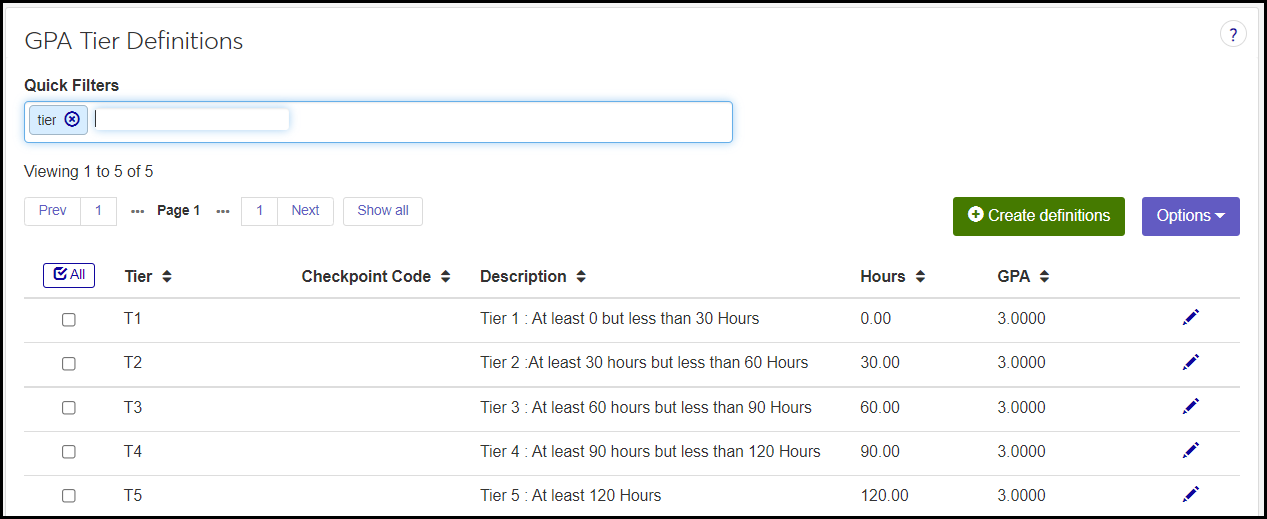Edit the T5 tier definition
Image resolution: width=1267 pixels, height=519 pixels.
(1190, 494)
